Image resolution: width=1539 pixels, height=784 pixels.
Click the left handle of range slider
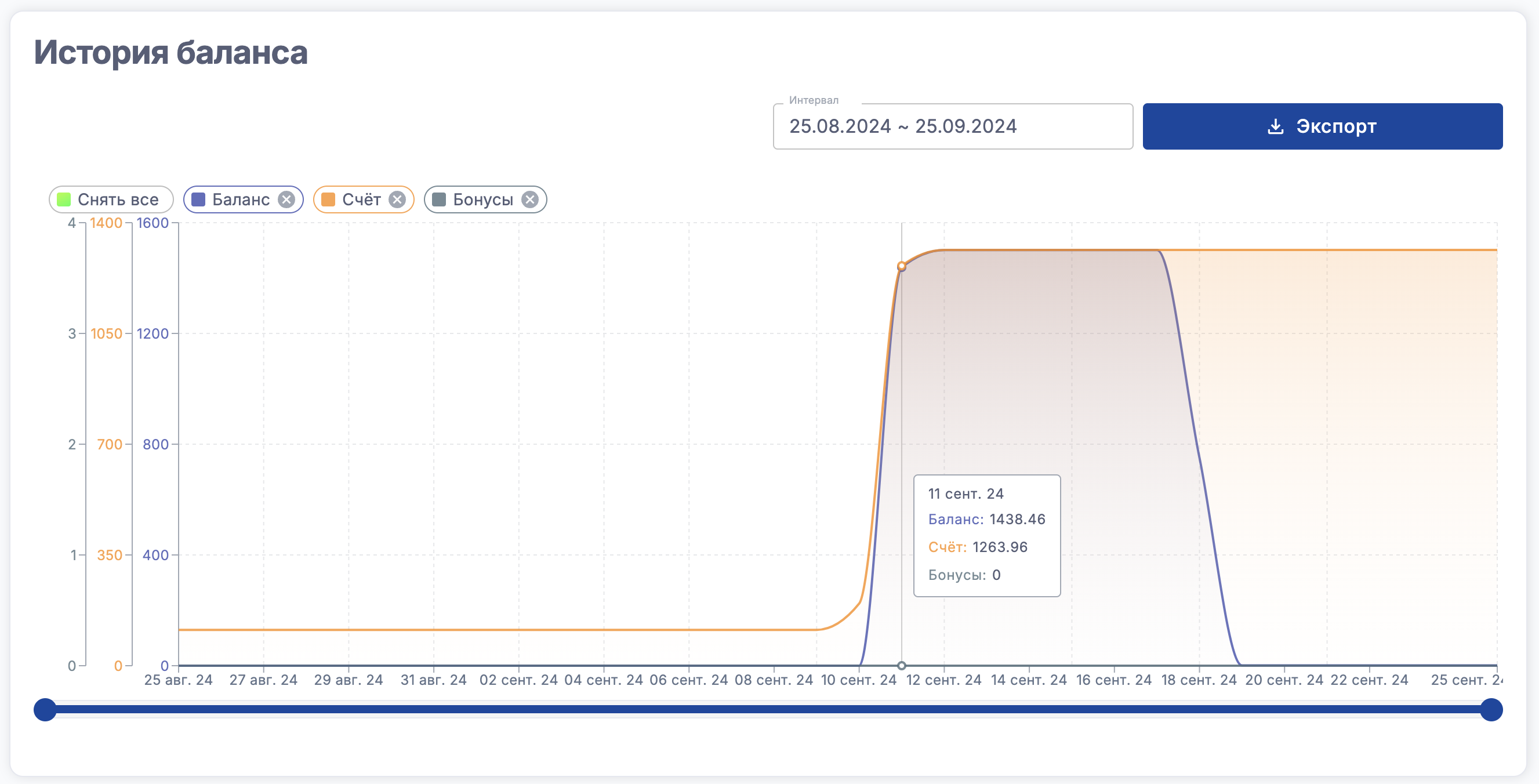[45, 709]
